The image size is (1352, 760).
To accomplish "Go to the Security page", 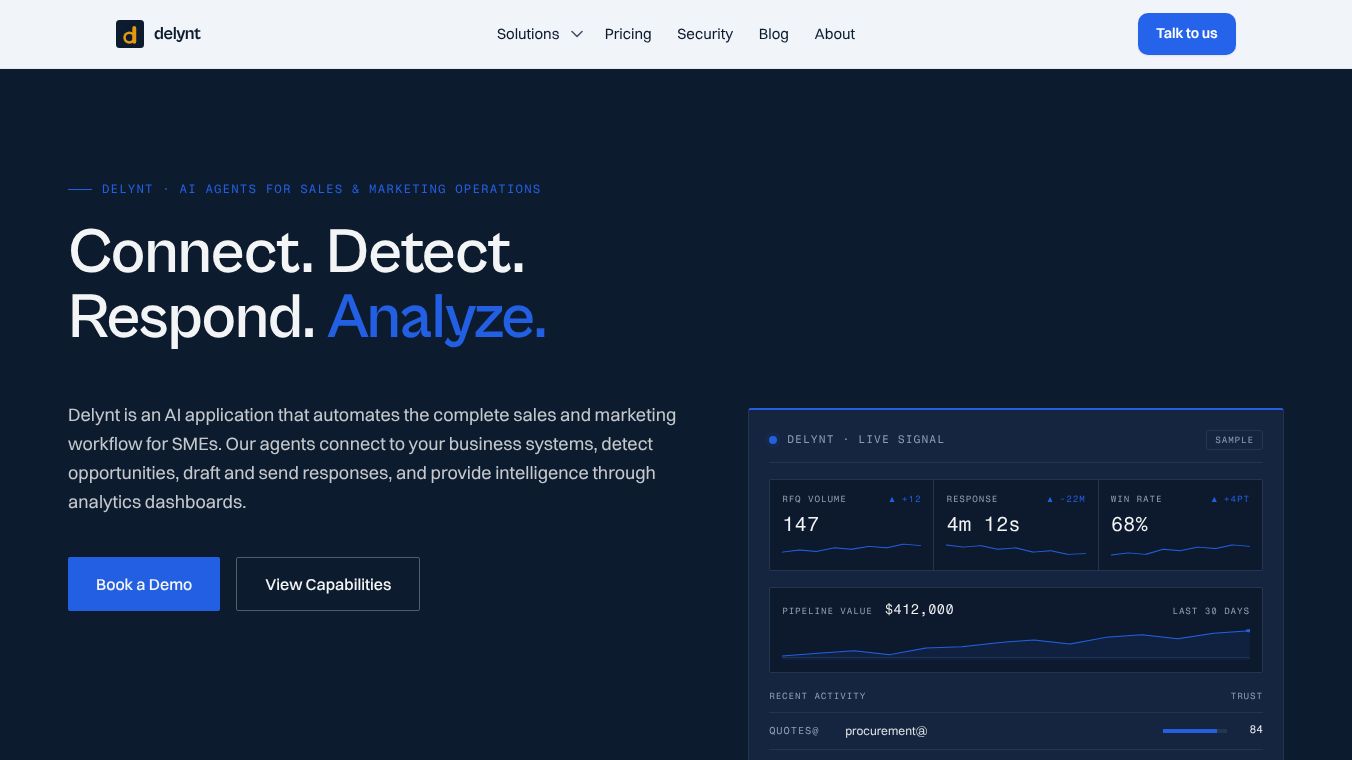I will click(x=705, y=34).
